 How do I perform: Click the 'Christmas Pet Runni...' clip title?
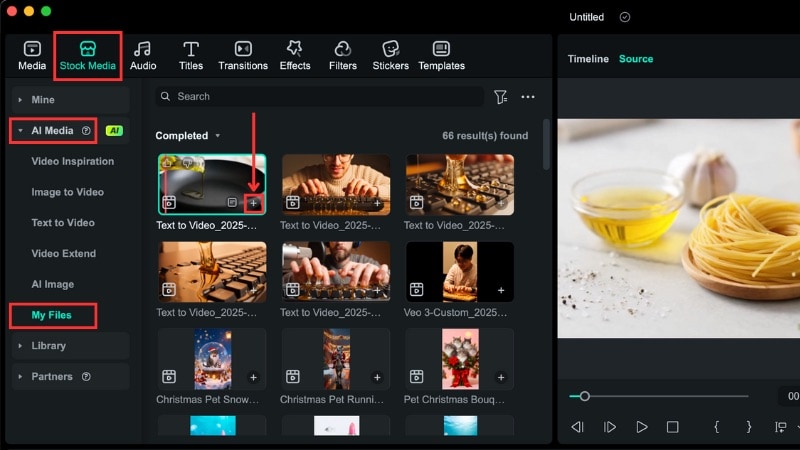[332, 399]
